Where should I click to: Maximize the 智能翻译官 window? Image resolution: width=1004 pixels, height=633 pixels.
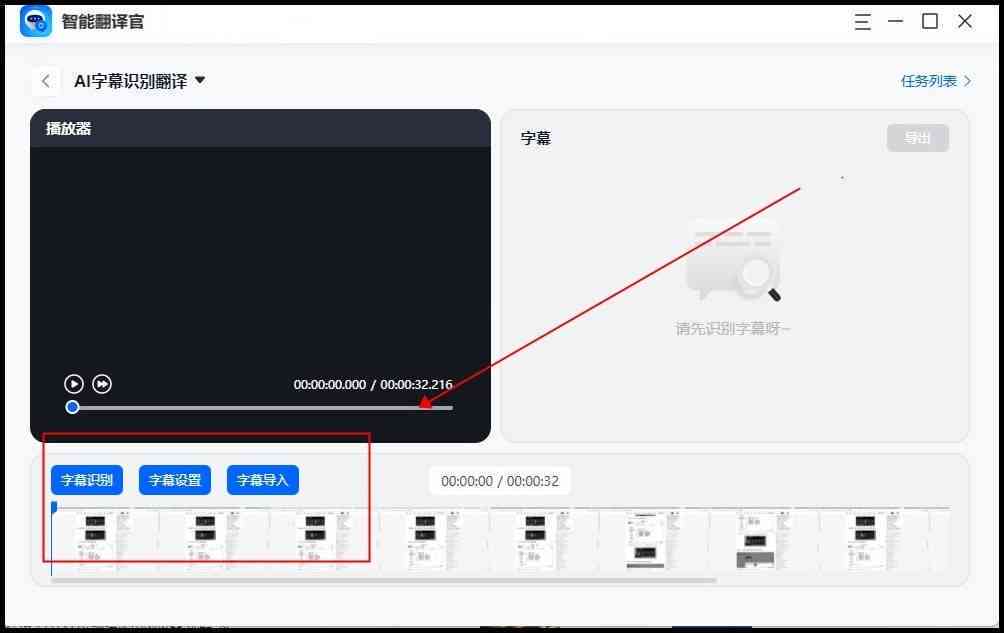(x=930, y=22)
